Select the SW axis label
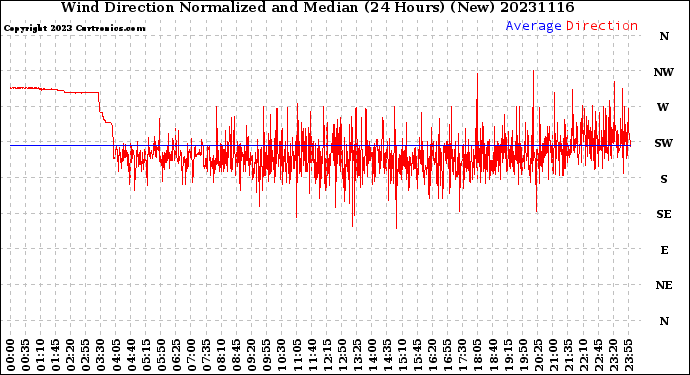 pyautogui.click(x=664, y=143)
